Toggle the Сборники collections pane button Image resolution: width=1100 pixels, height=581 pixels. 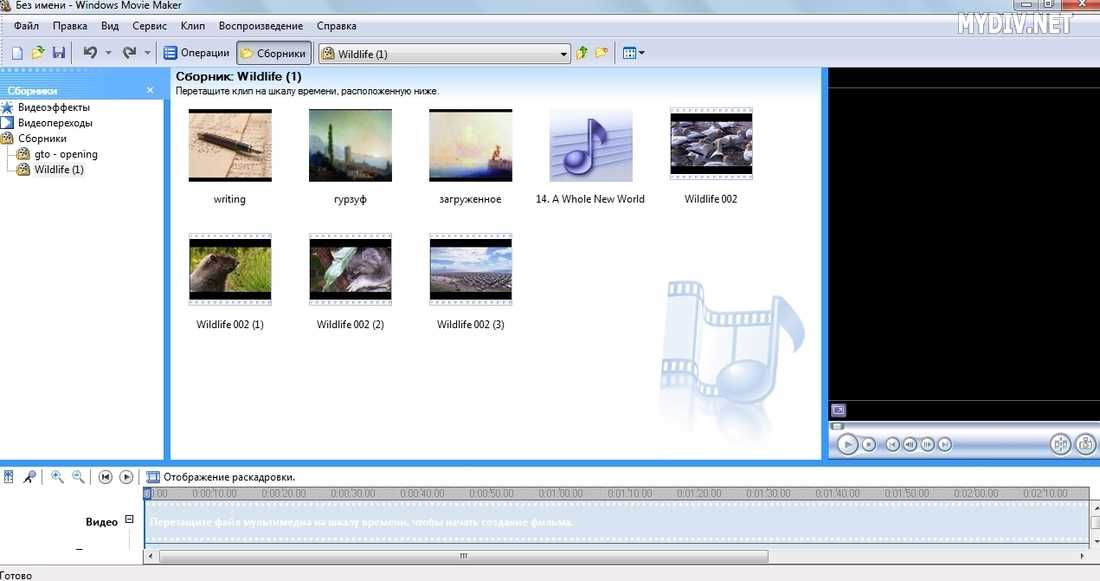[x=273, y=53]
